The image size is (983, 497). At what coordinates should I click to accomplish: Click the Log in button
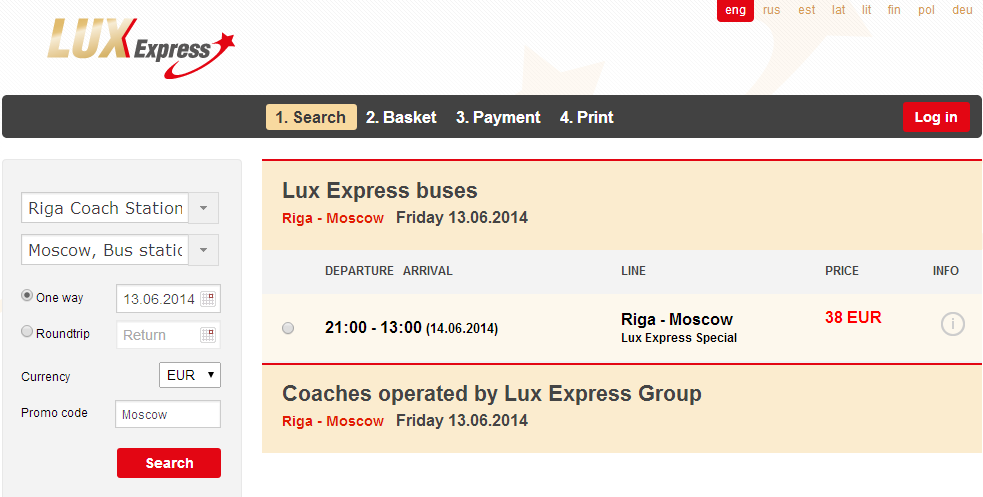tap(936, 117)
